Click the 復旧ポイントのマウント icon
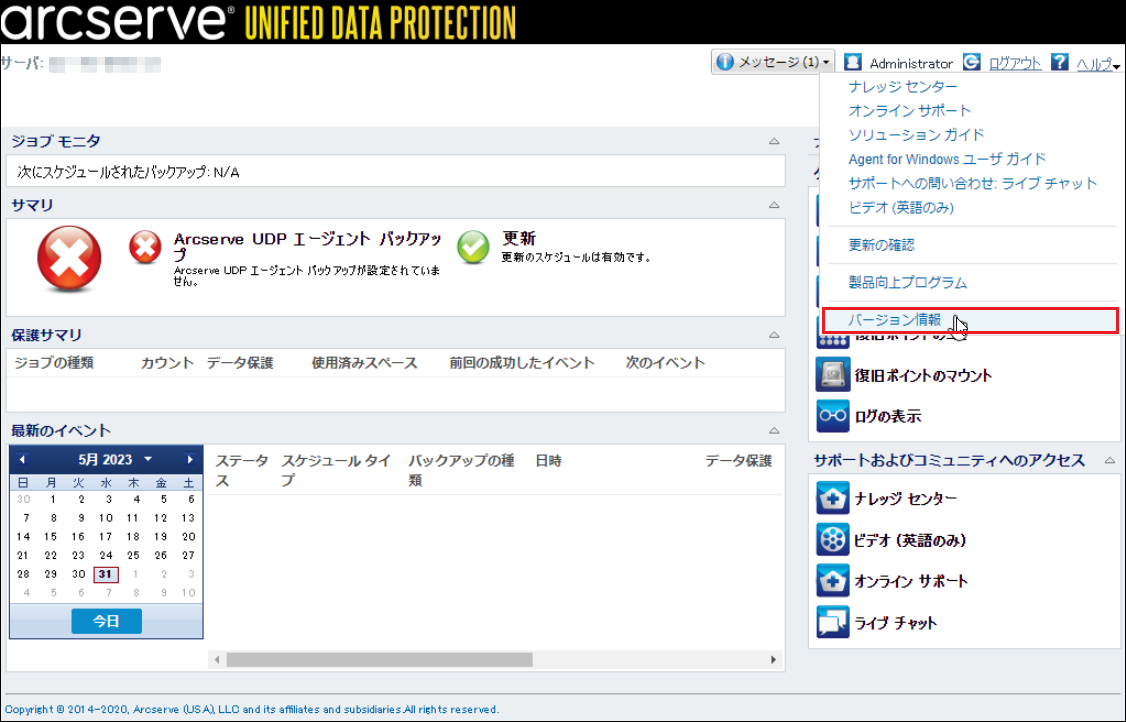1126x722 pixels. pyautogui.click(x=833, y=375)
